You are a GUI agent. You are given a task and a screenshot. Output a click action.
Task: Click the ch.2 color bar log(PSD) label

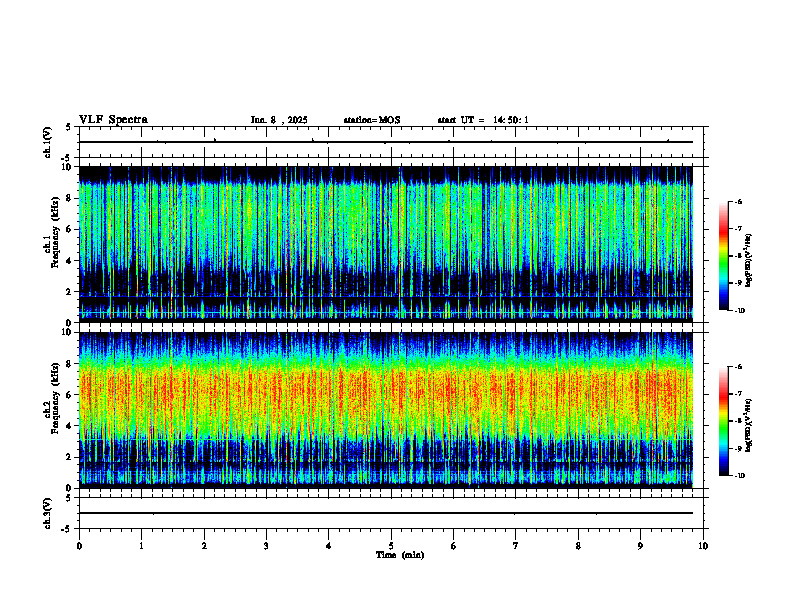pos(749,426)
